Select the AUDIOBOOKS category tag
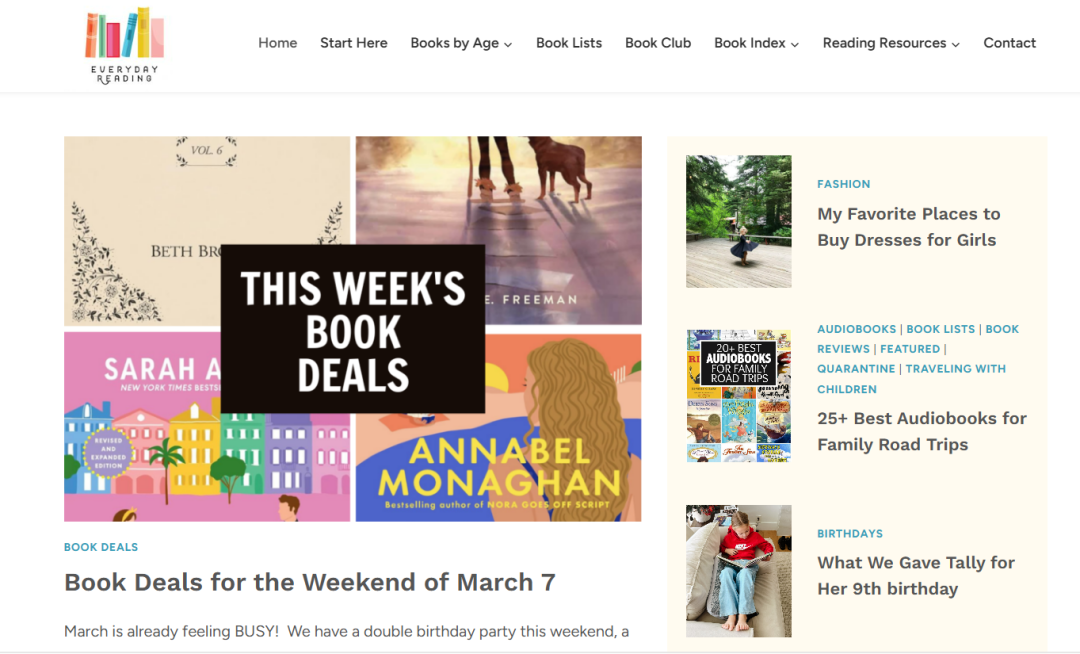 [x=857, y=329]
